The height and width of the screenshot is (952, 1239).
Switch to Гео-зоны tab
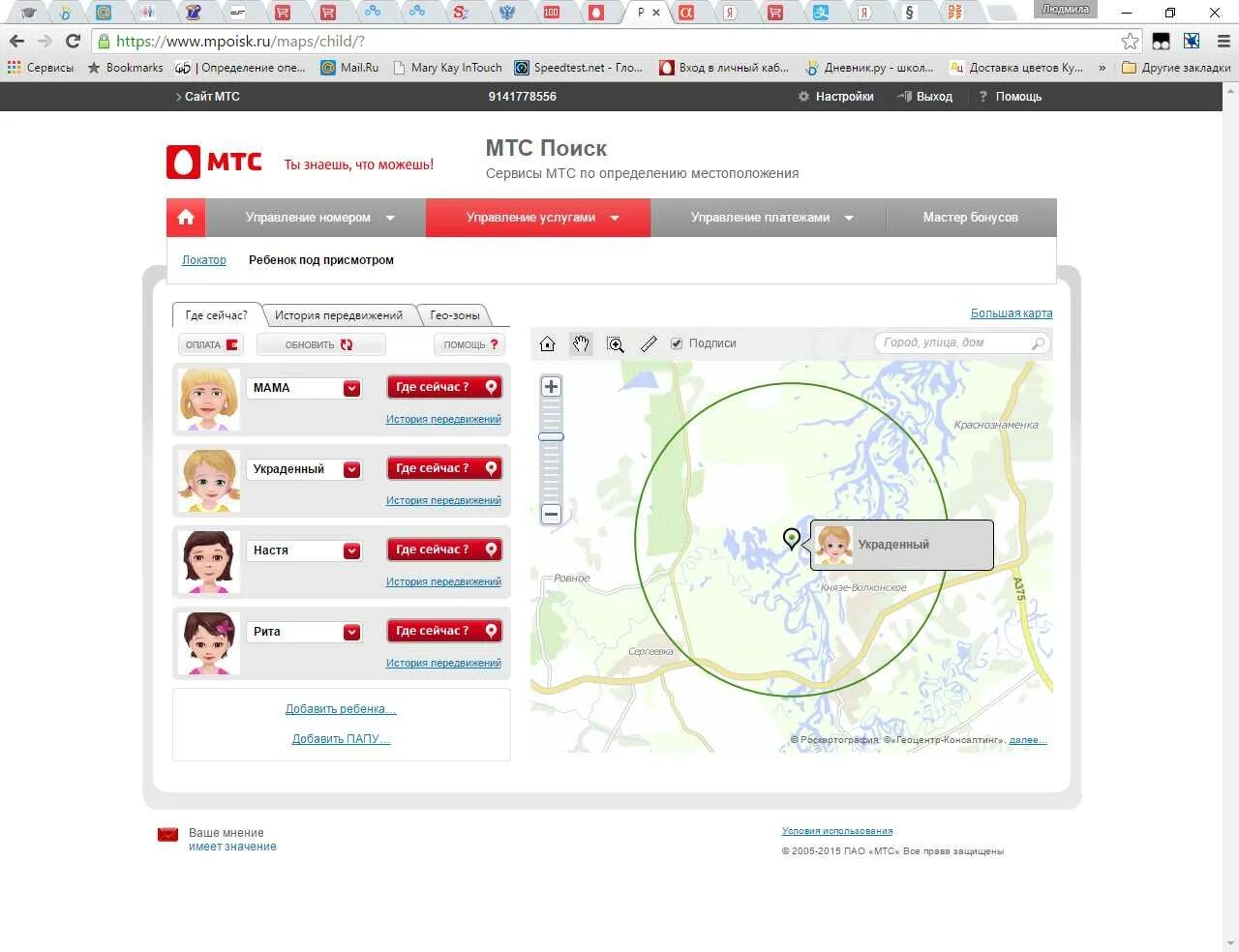[455, 315]
